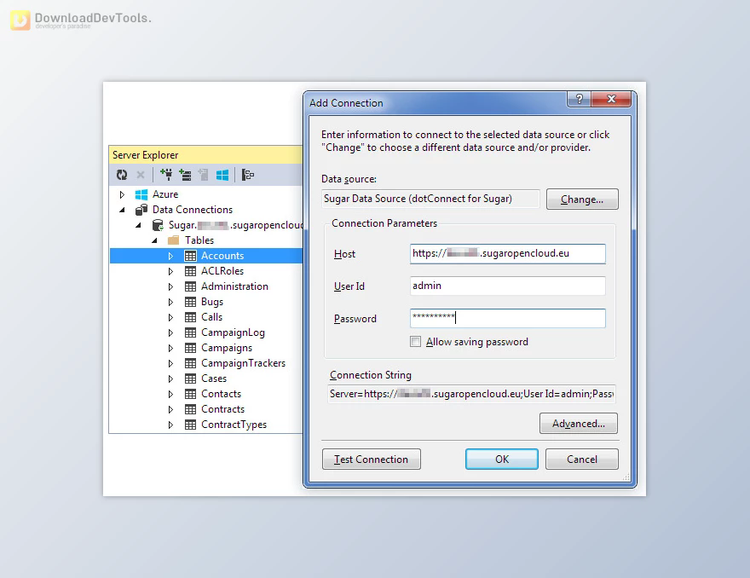Expand the Azure tree node
Screen dimensions: 750x578
pyautogui.click(x=122, y=195)
